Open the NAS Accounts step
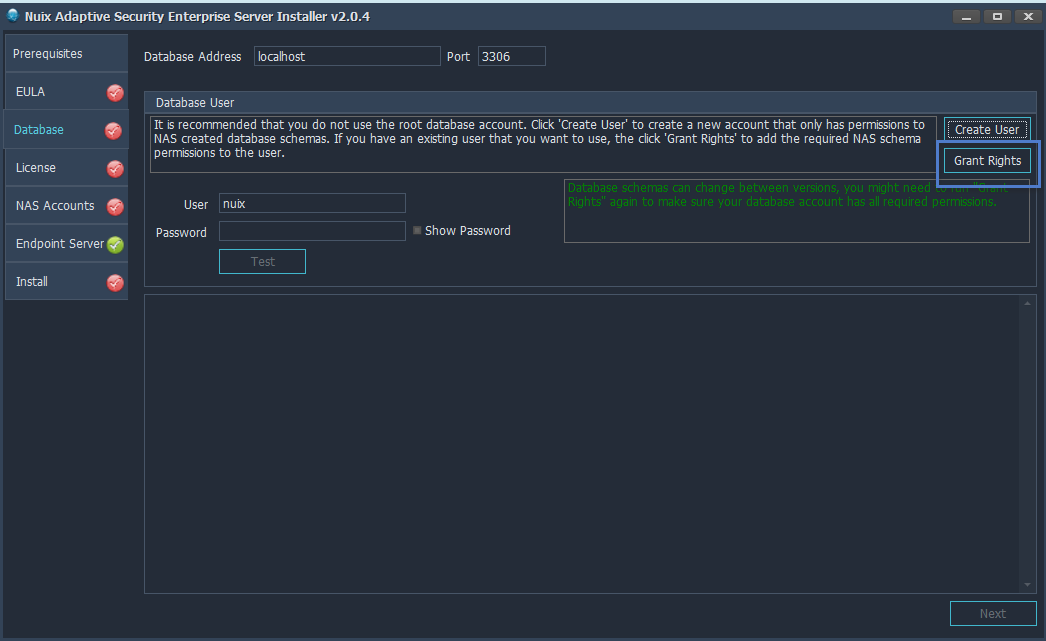This screenshot has height=641, width=1046. coord(66,205)
